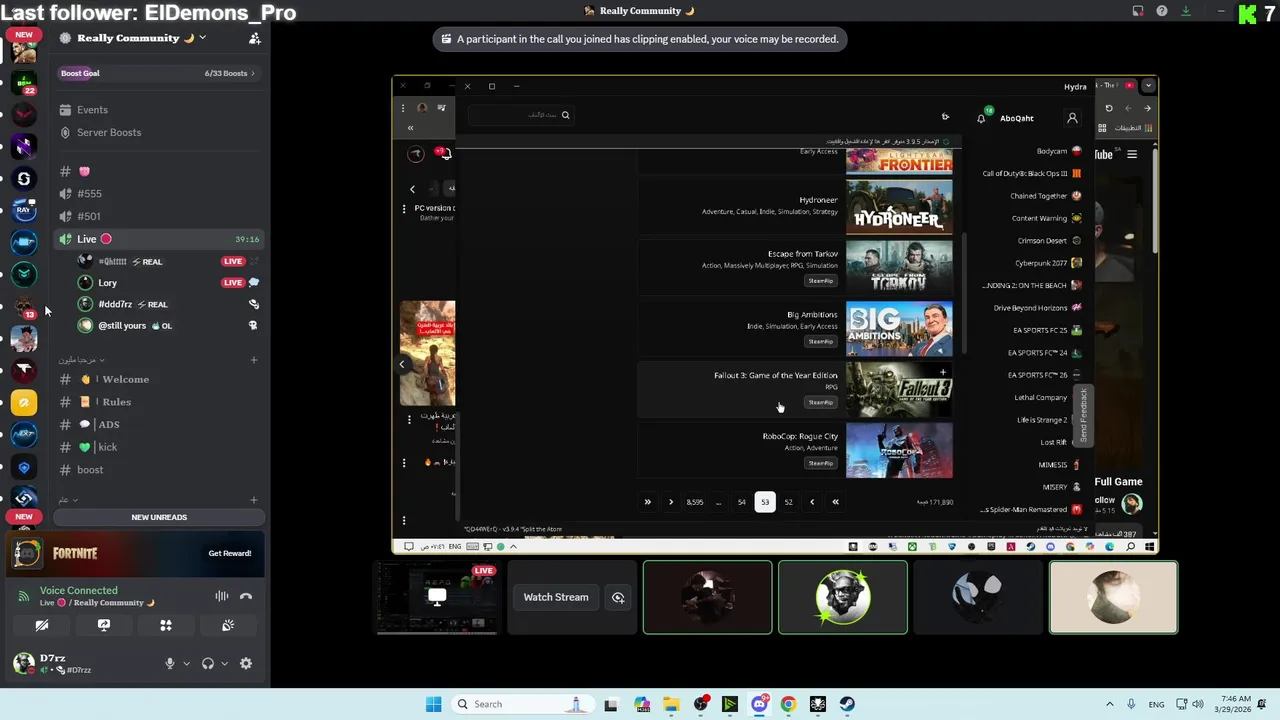The height and width of the screenshot is (720, 1280).
Task: Open server Events
Action: [159, 110]
